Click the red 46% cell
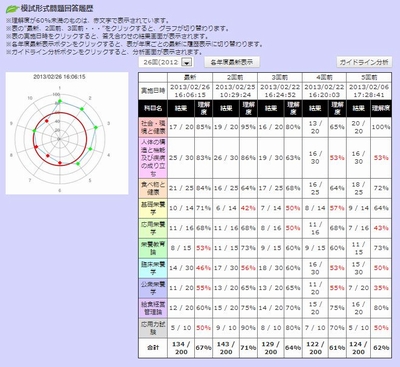 (x=203, y=268)
